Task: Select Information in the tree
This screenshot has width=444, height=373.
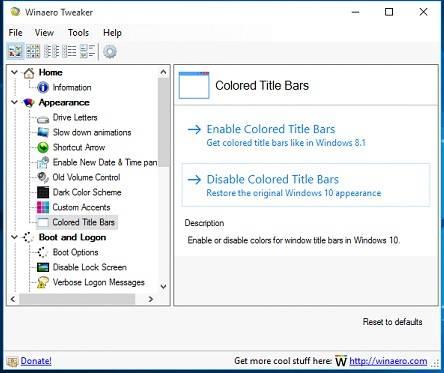Action: 72,87
